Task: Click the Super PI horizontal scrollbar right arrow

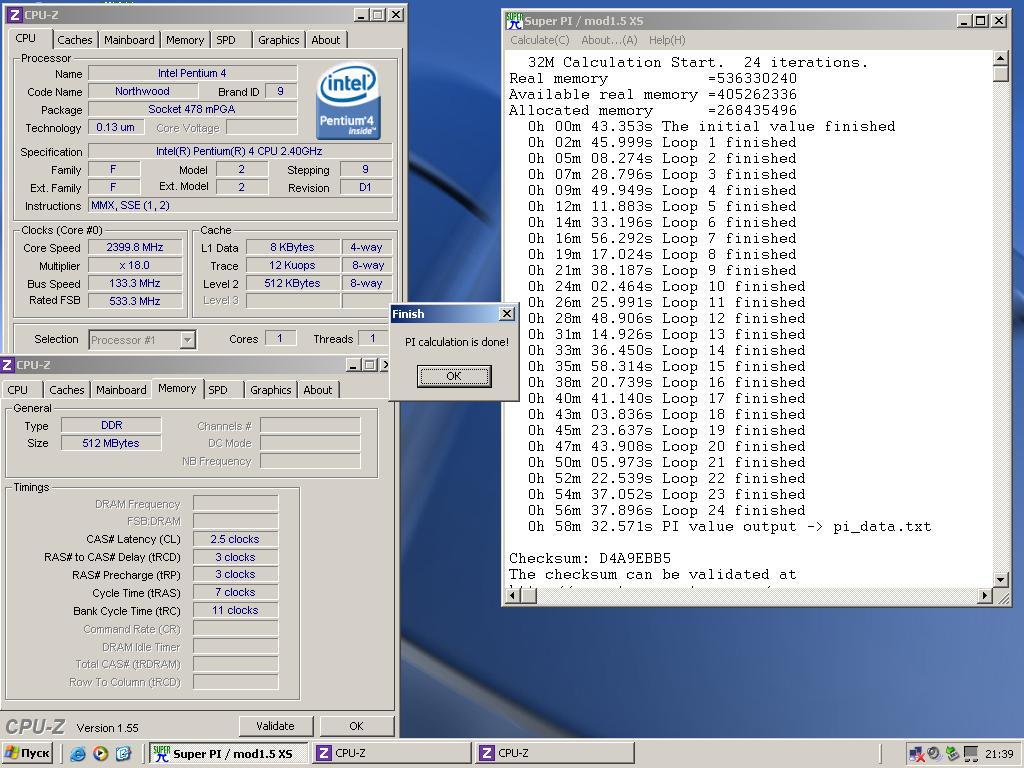Action: [985, 595]
